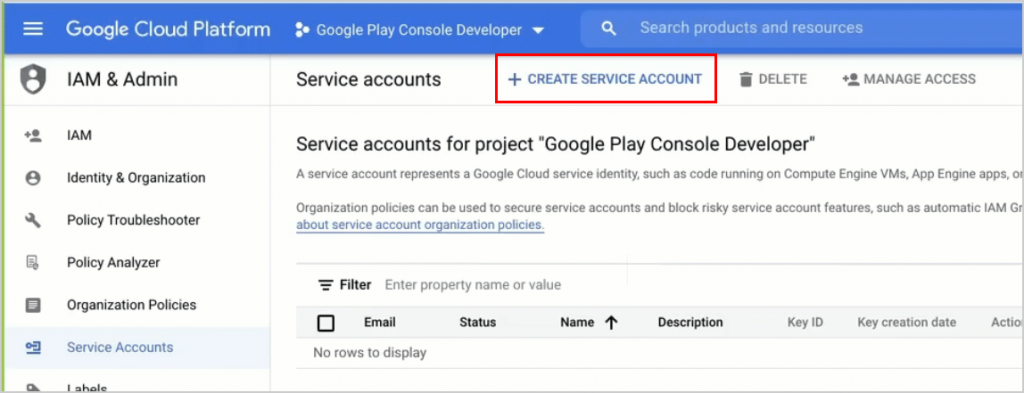Sort table by Email column
Viewport: 1024px width, 393px height.
(x=379, y=322)
